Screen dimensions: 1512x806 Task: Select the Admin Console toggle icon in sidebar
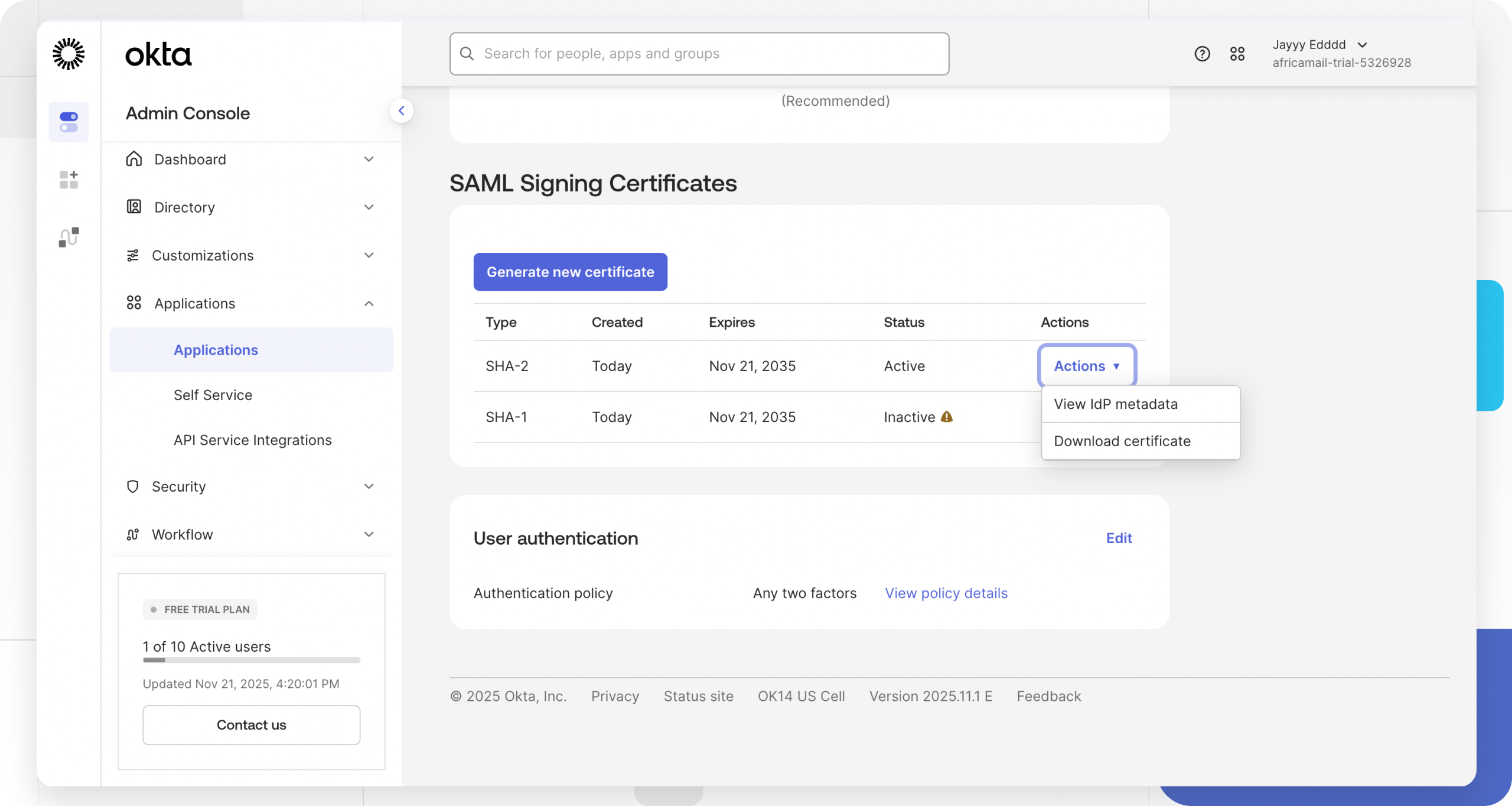pyautogui.click(x=68, y=121)
